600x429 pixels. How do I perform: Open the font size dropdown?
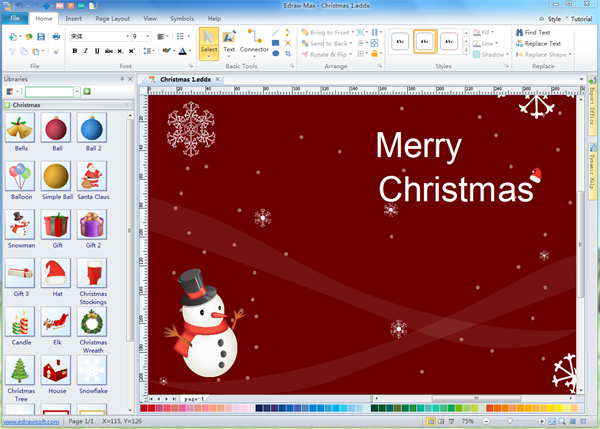[x=148, y=36]
